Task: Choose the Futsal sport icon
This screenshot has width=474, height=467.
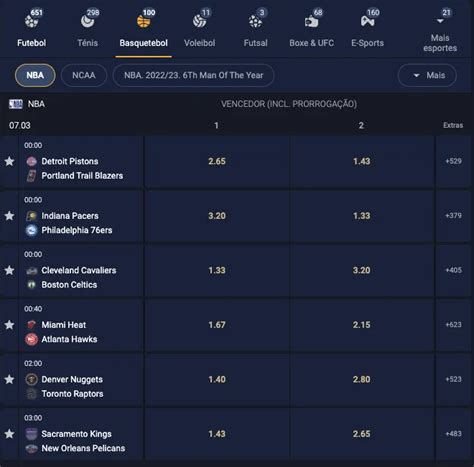Action: click(x=255, y=21)
